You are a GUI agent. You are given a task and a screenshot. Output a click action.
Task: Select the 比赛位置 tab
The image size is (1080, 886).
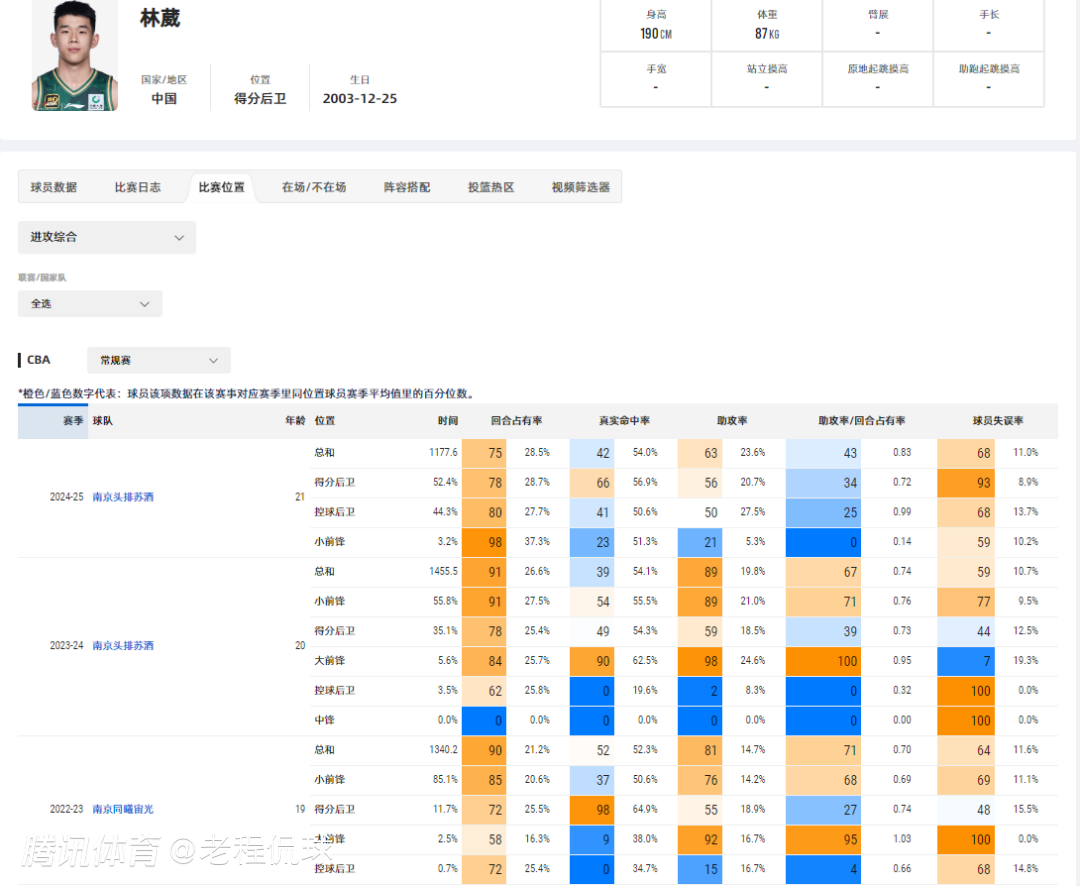221,187
